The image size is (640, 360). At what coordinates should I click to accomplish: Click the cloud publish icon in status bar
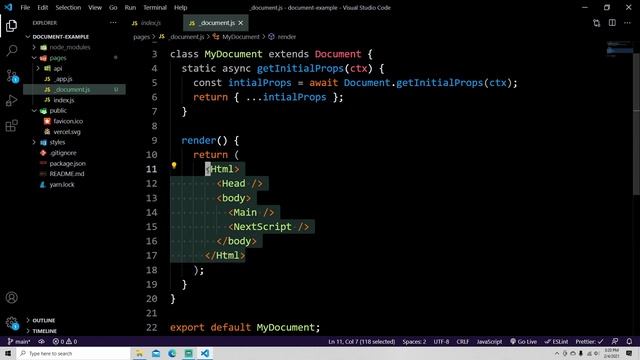point(41,342)
